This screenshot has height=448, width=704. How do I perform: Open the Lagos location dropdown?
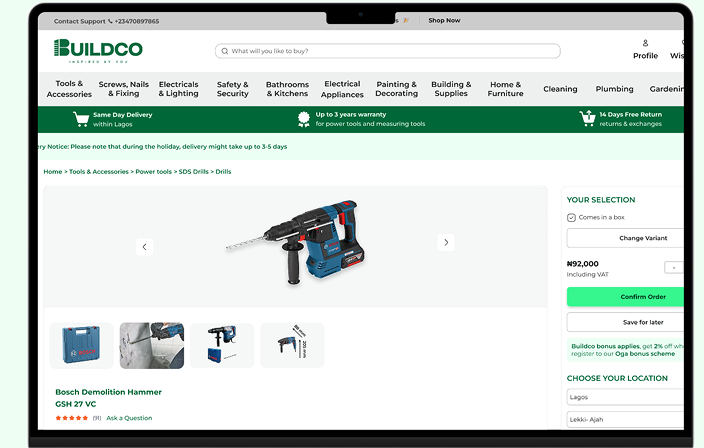click(625, 397)
